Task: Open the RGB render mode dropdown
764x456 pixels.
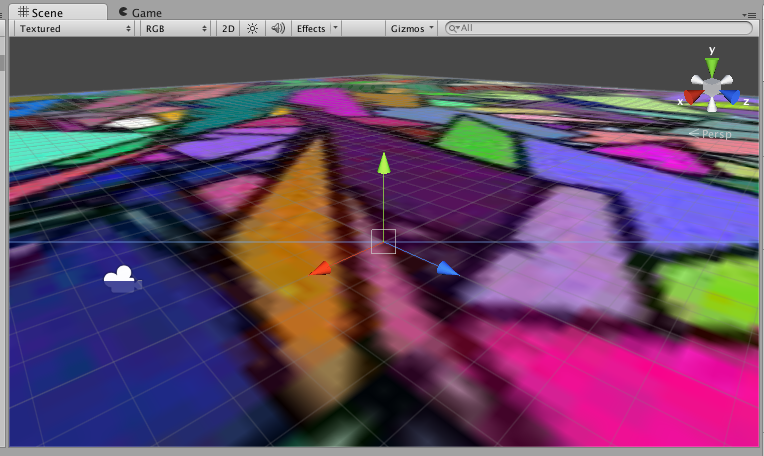Action: (x=175, y=29)
